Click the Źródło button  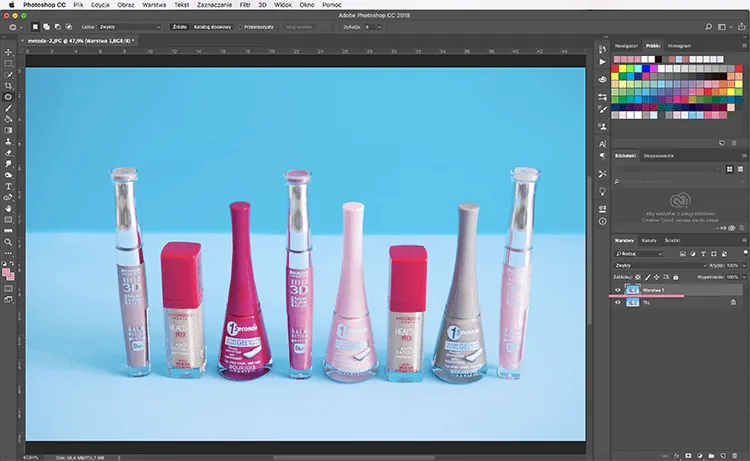coord(178,27)
